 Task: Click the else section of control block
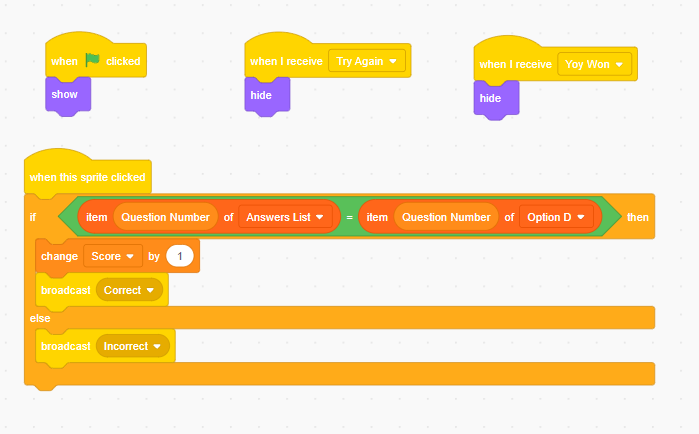coord(40,318)
